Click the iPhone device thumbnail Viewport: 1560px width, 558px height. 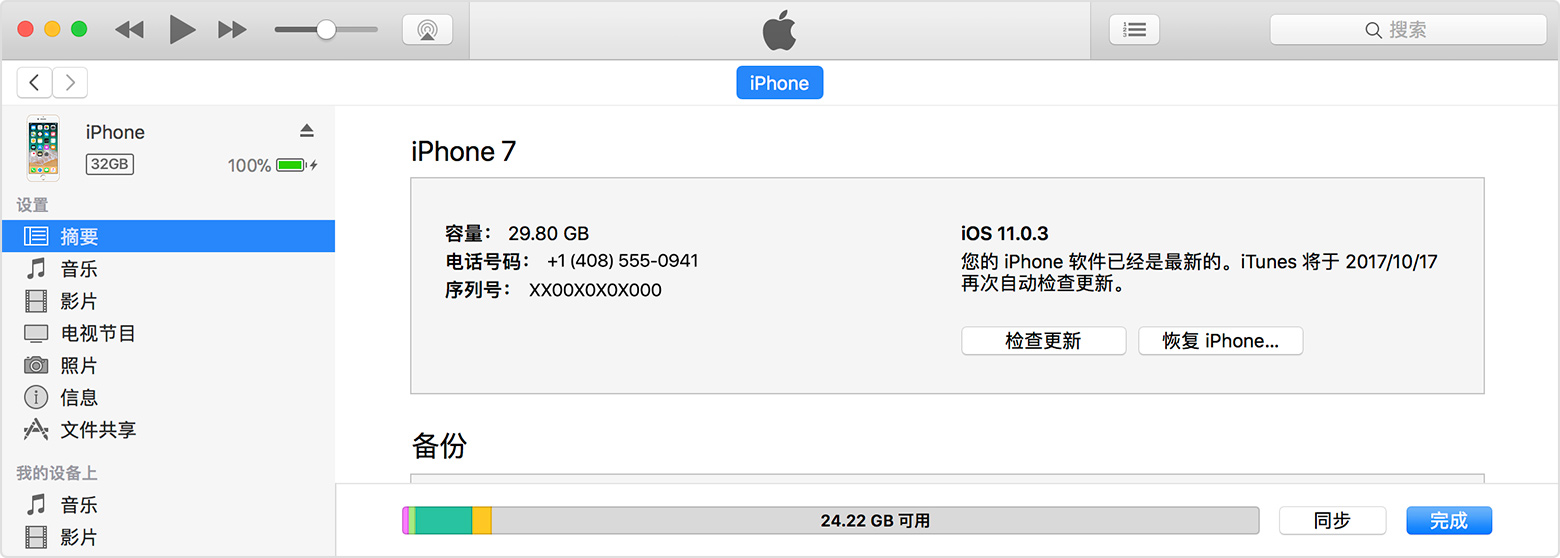[x=43, y=148]
